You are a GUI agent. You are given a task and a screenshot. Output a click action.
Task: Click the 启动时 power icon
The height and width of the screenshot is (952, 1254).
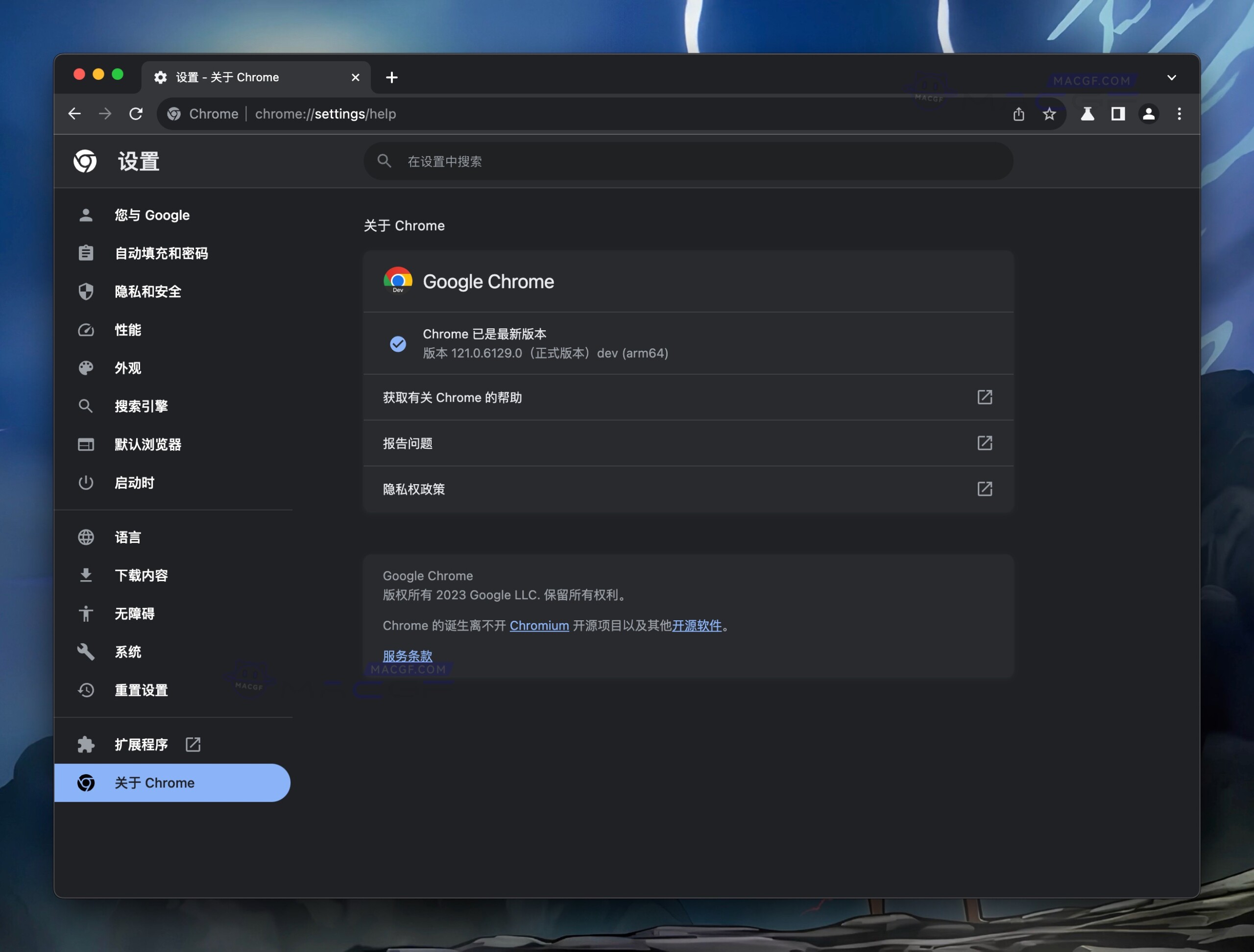(86, 483)
